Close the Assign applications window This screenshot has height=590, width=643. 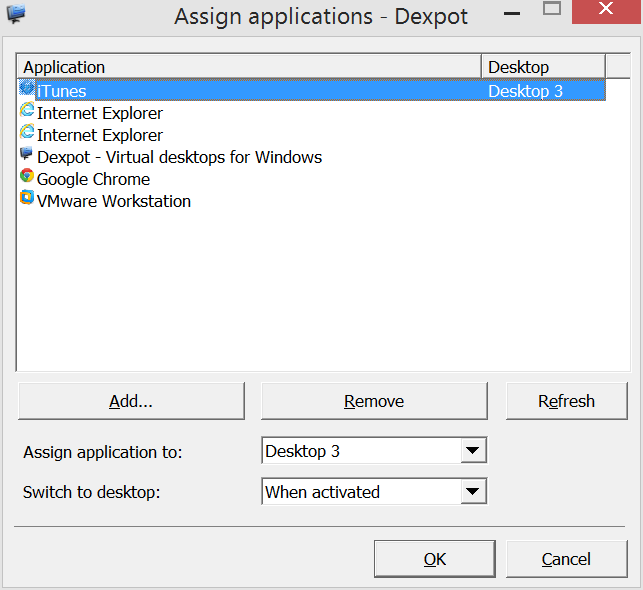(x=606, y=11)
